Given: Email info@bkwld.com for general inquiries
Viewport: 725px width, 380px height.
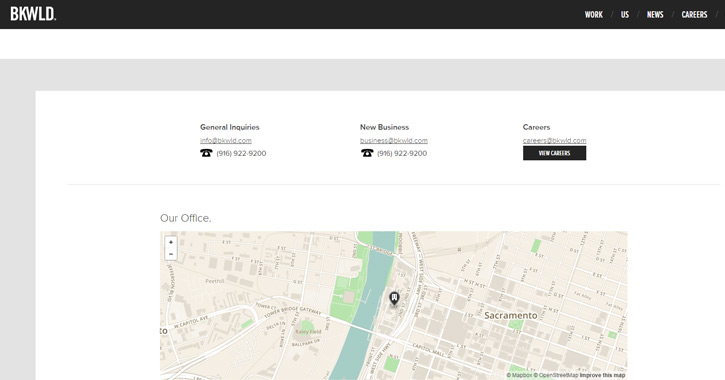Looking at the screenshot, I should click(226, 141).
